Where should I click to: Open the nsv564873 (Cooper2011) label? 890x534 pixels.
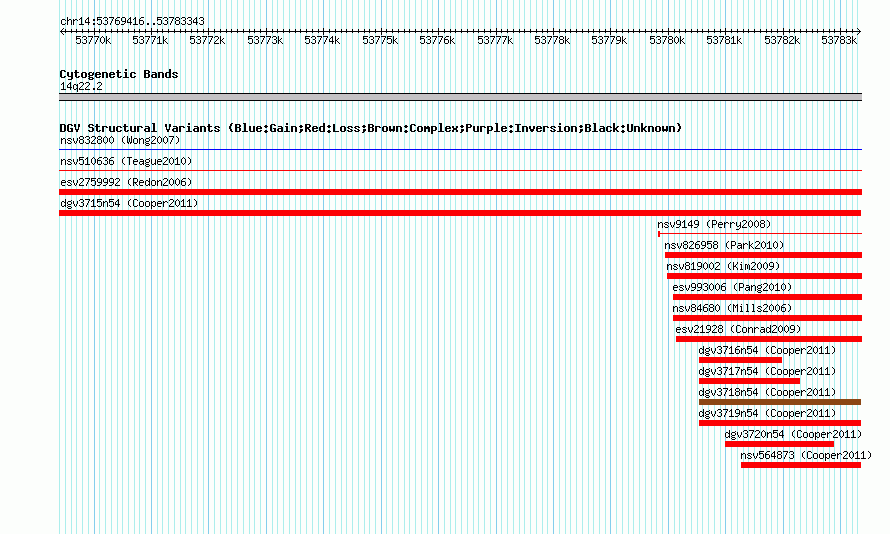click(x=806, y=455)
